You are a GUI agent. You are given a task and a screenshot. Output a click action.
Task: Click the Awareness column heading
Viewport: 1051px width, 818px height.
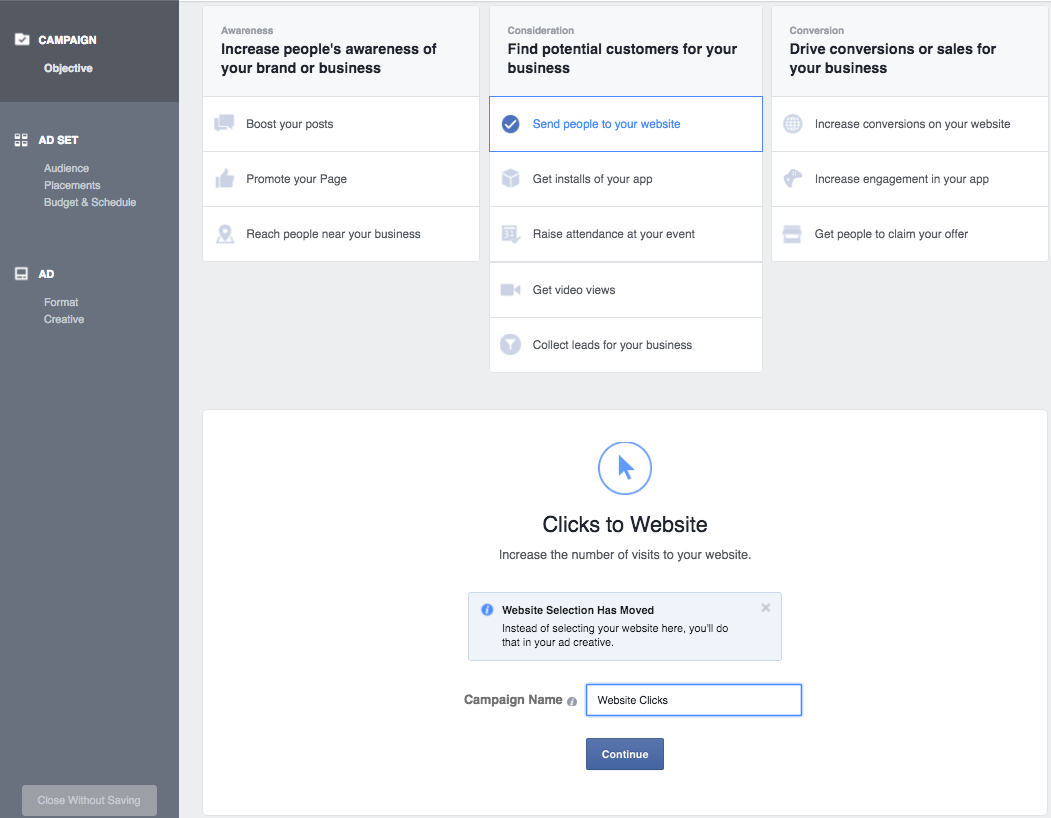(x=247, y=30)
